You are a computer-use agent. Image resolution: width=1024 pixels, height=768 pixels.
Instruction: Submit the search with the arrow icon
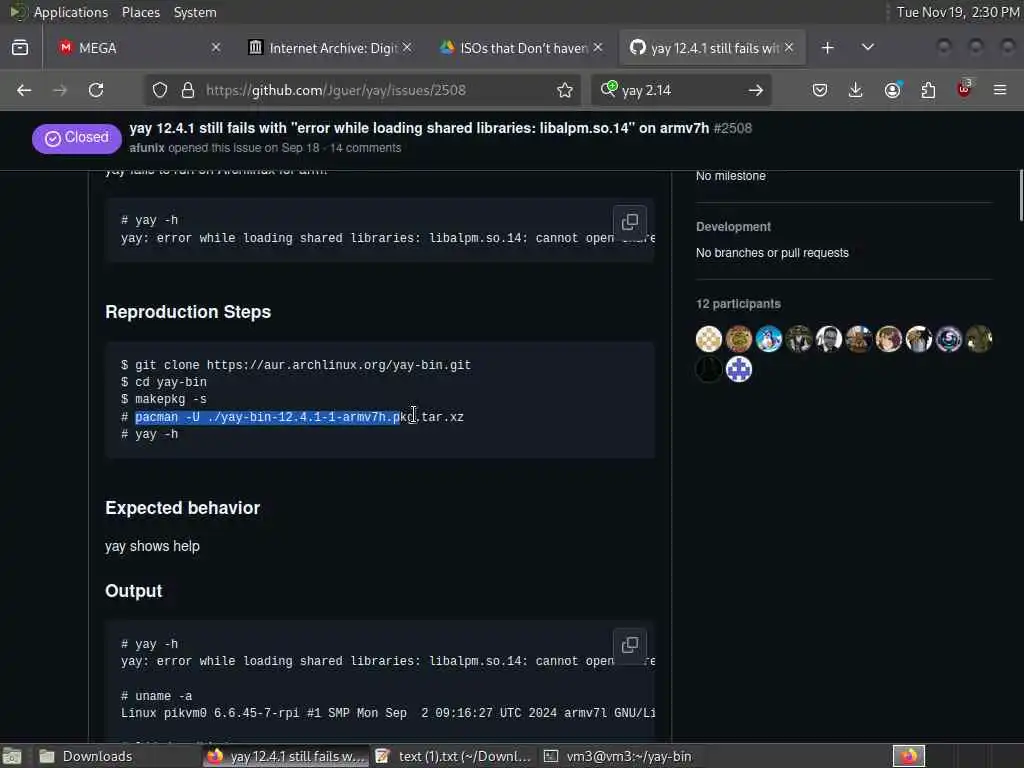(x=756, y=90)
